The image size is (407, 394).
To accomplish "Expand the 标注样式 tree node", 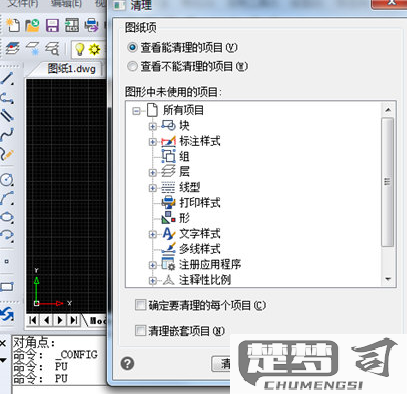I will pos(153,142).
